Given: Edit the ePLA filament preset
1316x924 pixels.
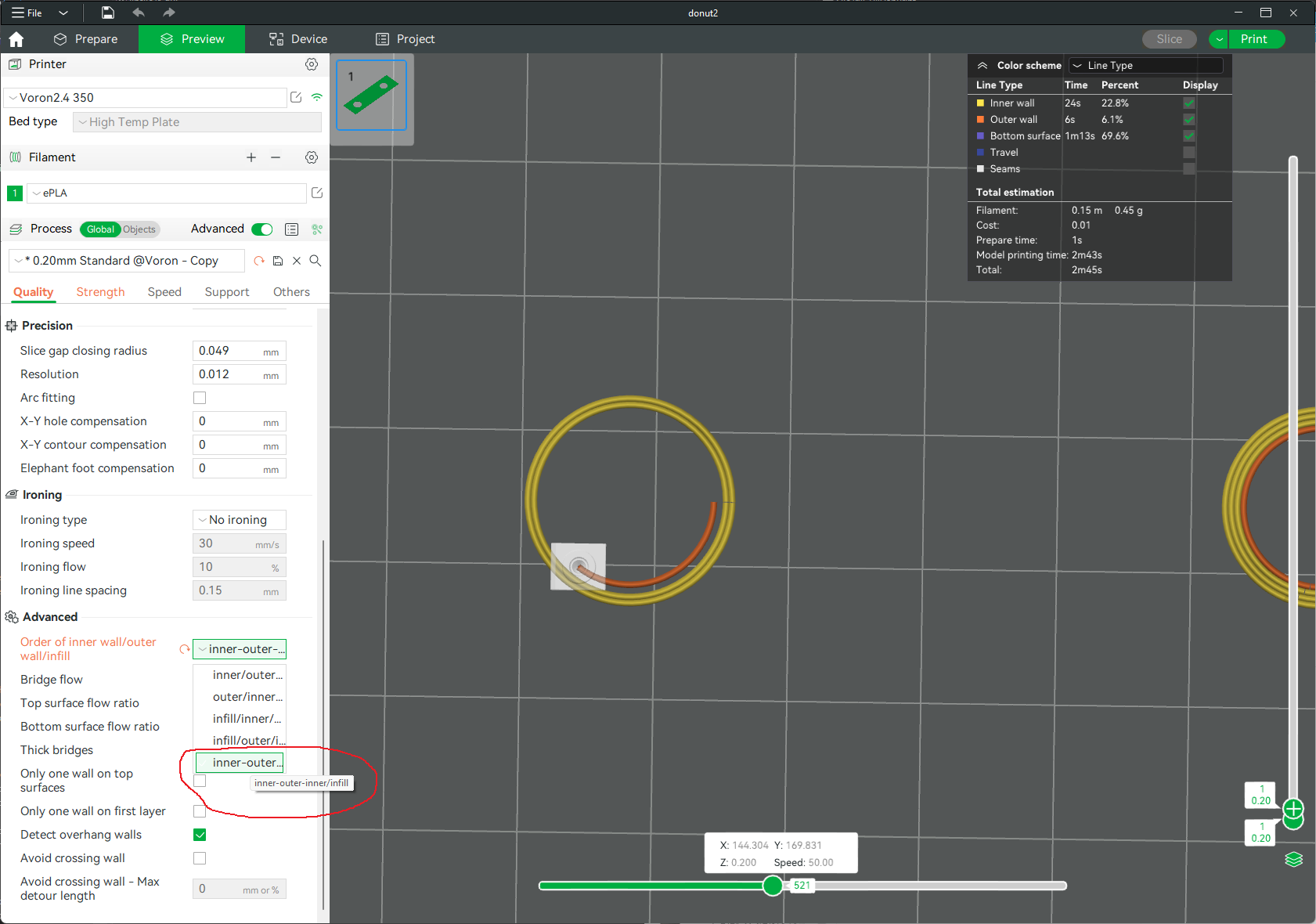Looking at the screenshot, I should [317, 193].
